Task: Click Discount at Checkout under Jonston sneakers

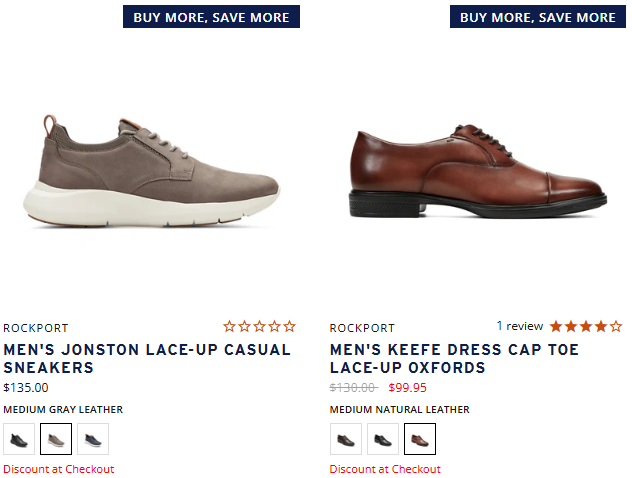Action: 59,469
